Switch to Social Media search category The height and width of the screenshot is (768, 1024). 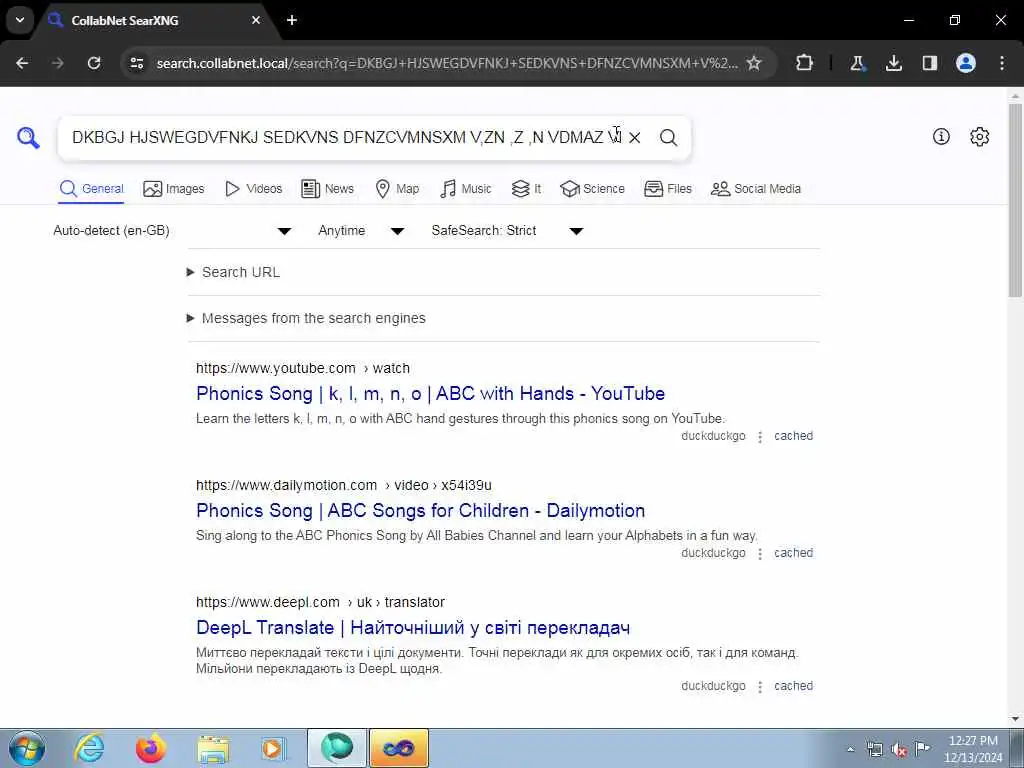pos(756,189)
